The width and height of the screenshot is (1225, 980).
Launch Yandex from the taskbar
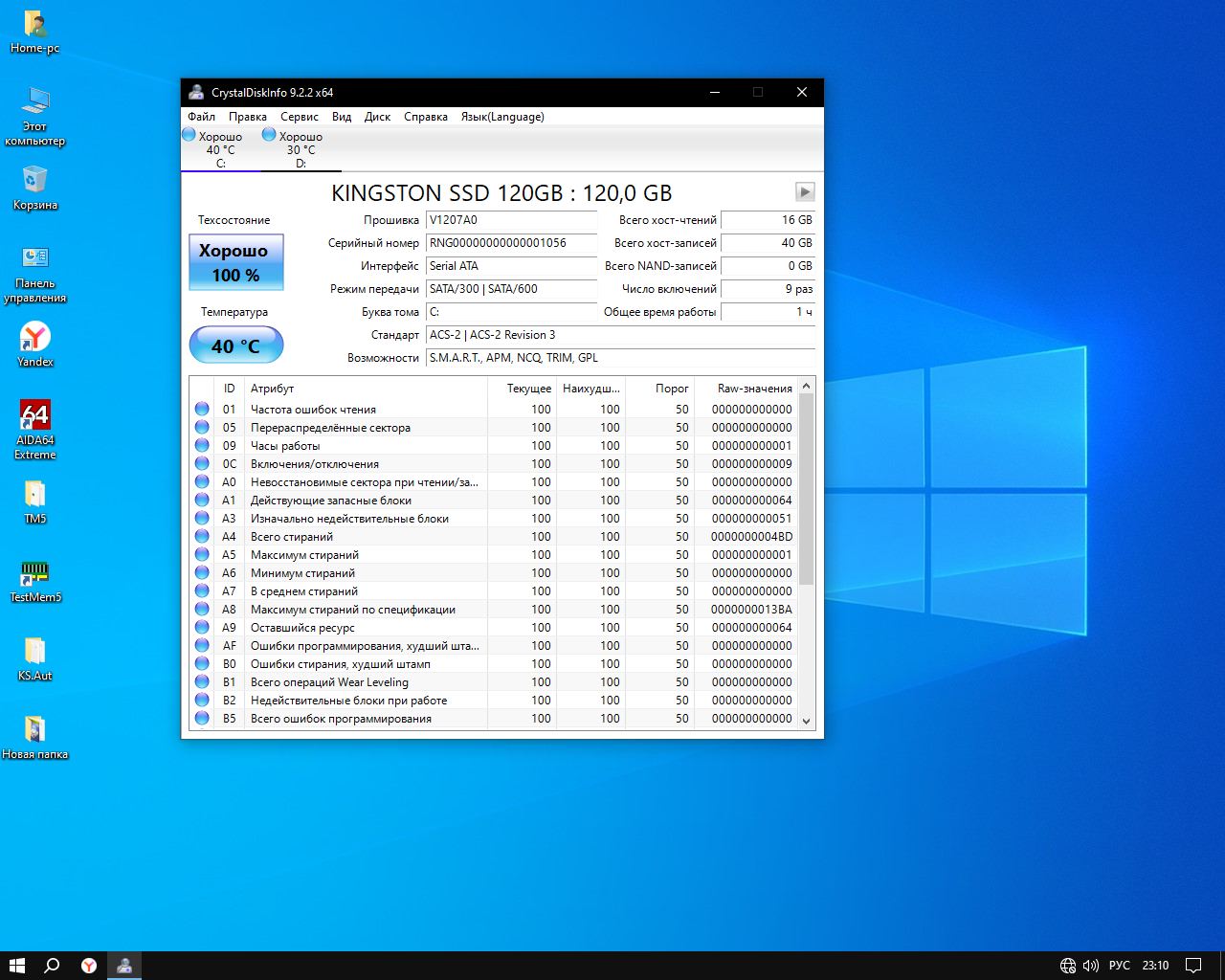[x=88, y=966]
